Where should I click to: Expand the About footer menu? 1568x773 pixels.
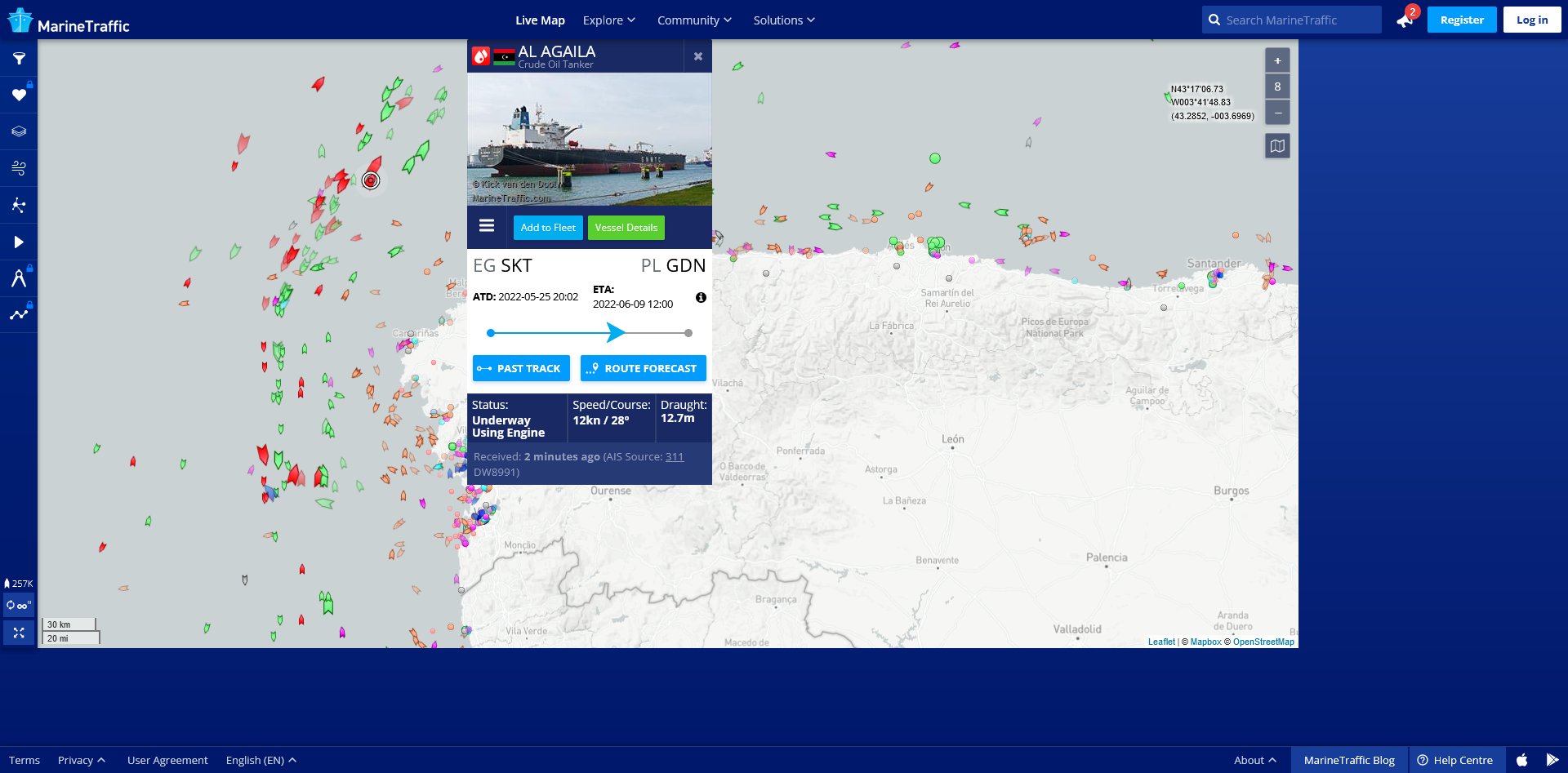tap(1255, 760)
